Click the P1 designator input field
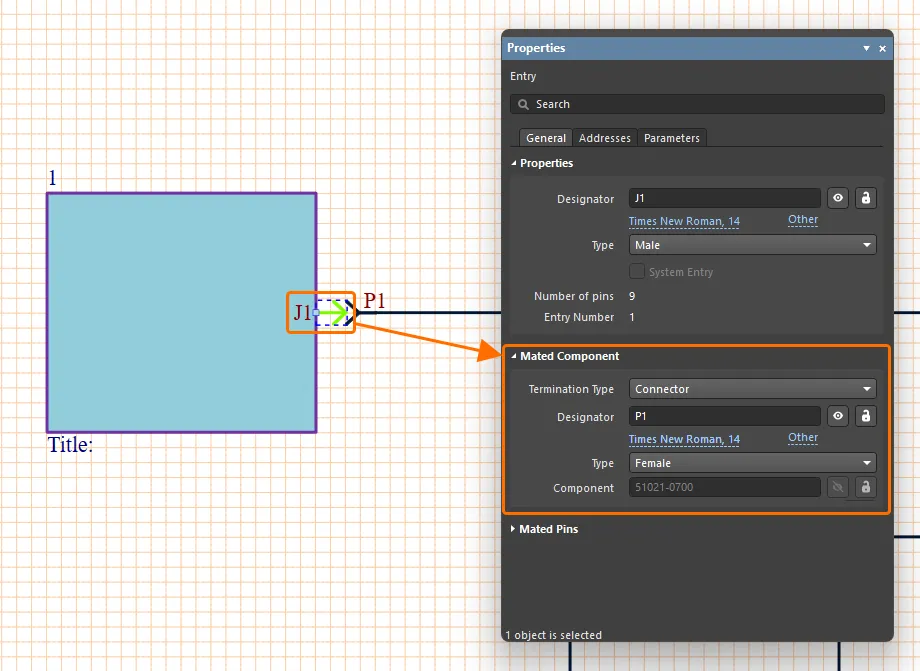The image size is (920, 671). (724, 416)
